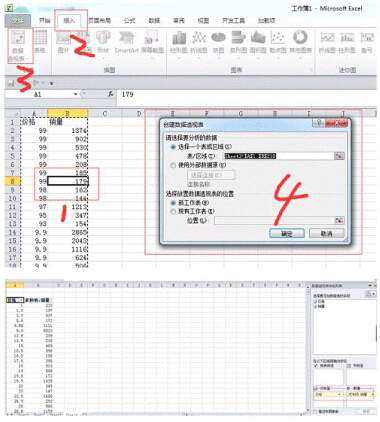Click 取消 to cancel the dialog
The image size is (380, 422).
326,233
